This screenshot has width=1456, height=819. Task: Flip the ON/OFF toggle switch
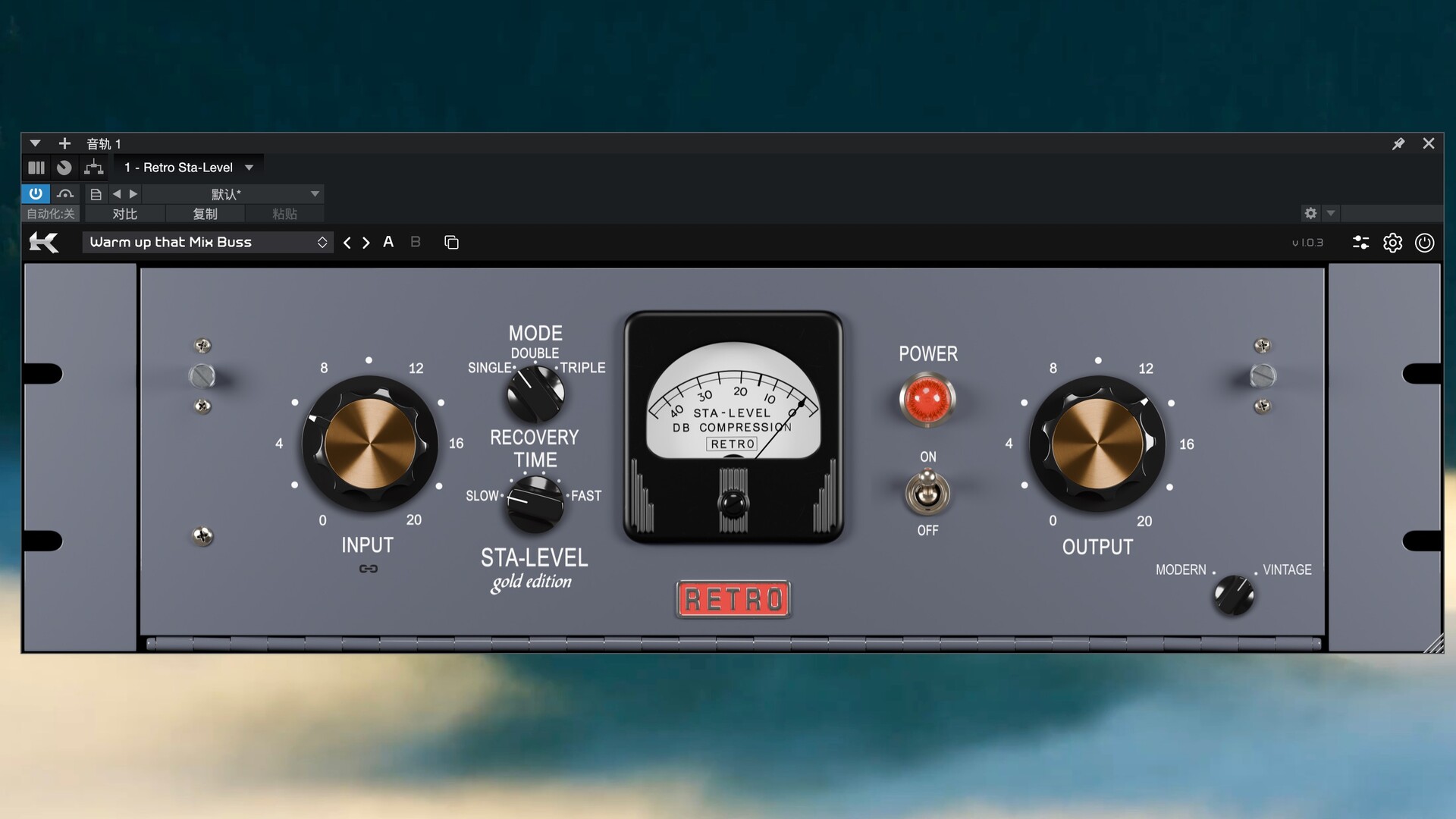click(927, 492)
